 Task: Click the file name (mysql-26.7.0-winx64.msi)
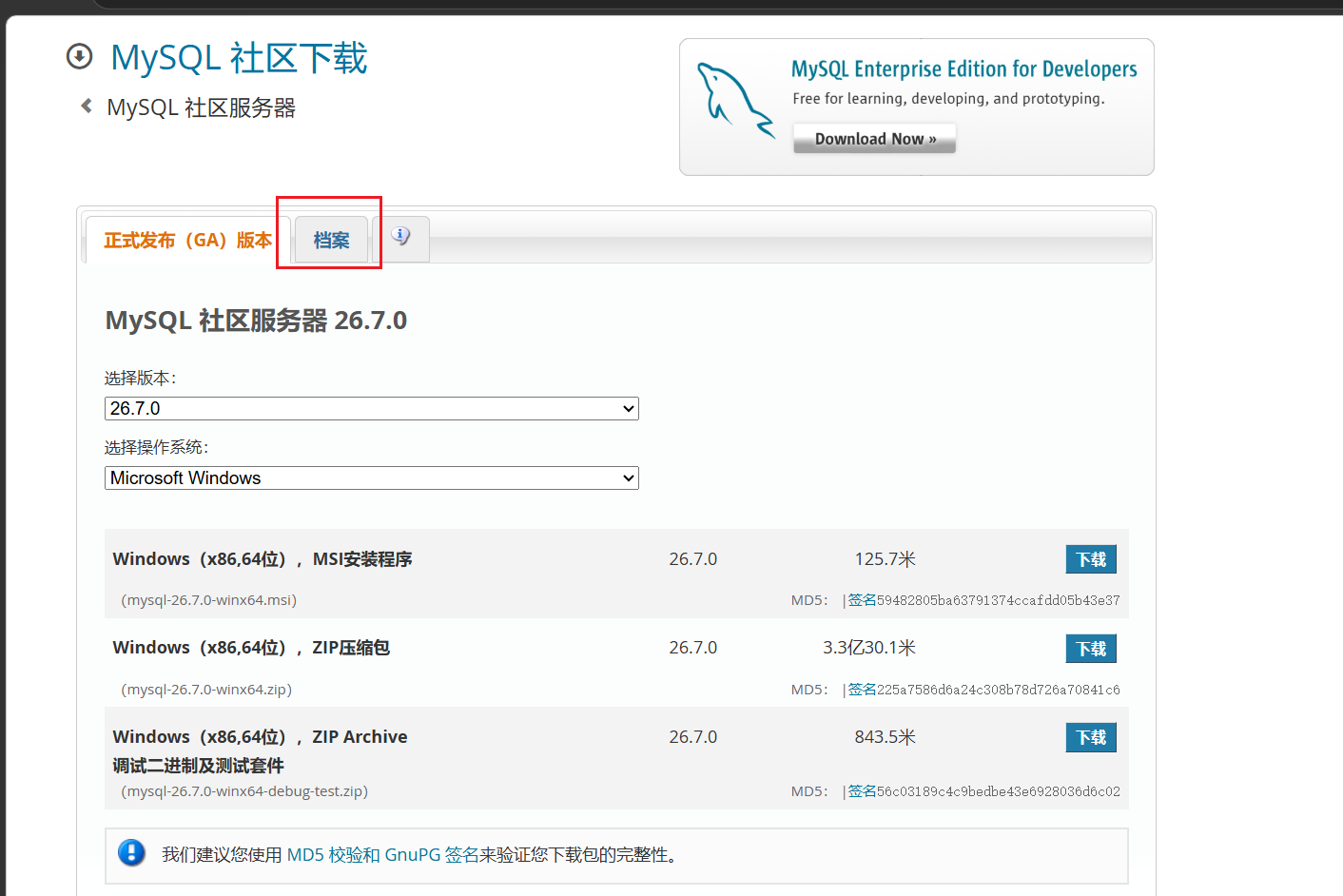[x=209, y=600]
